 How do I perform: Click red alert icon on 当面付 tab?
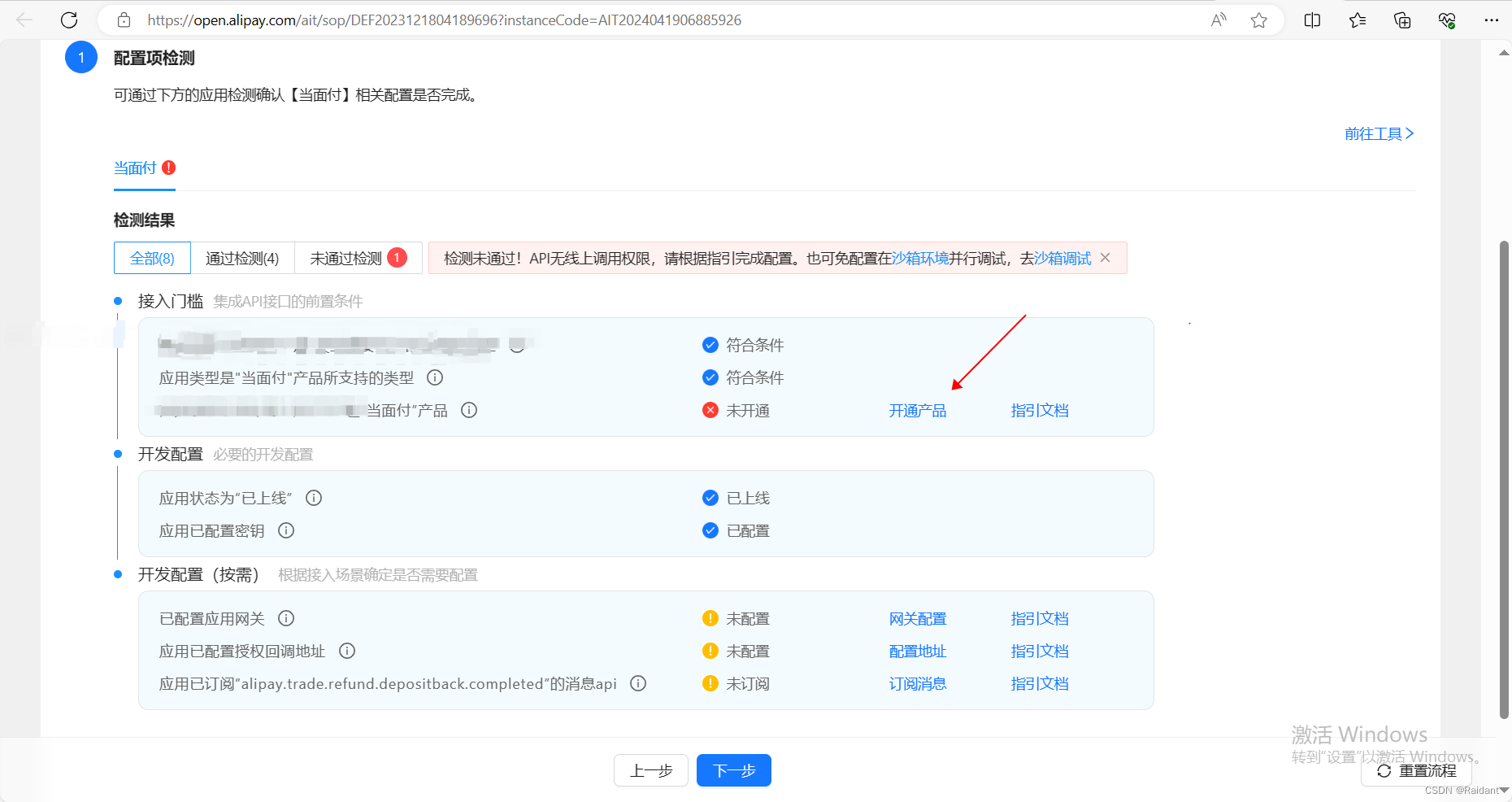pos(168,168)
